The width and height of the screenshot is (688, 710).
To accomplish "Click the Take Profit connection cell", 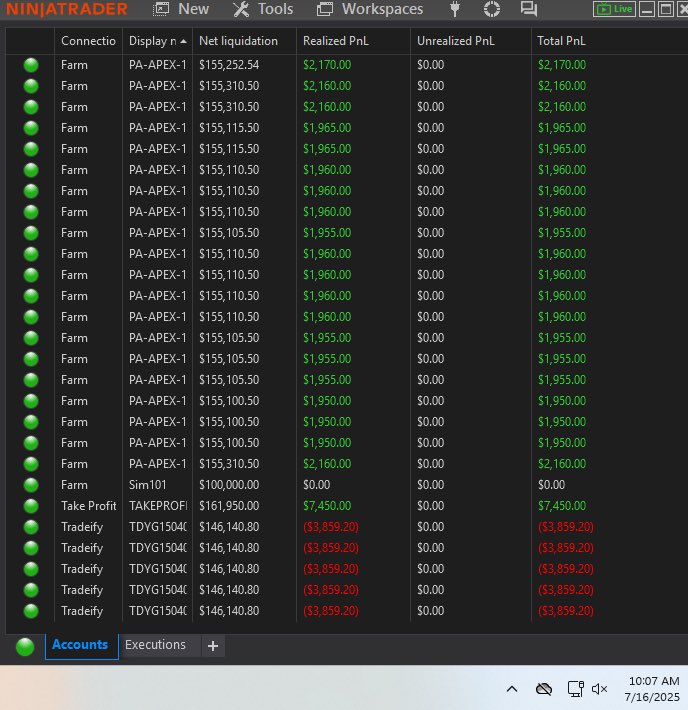I will point(88,506).
